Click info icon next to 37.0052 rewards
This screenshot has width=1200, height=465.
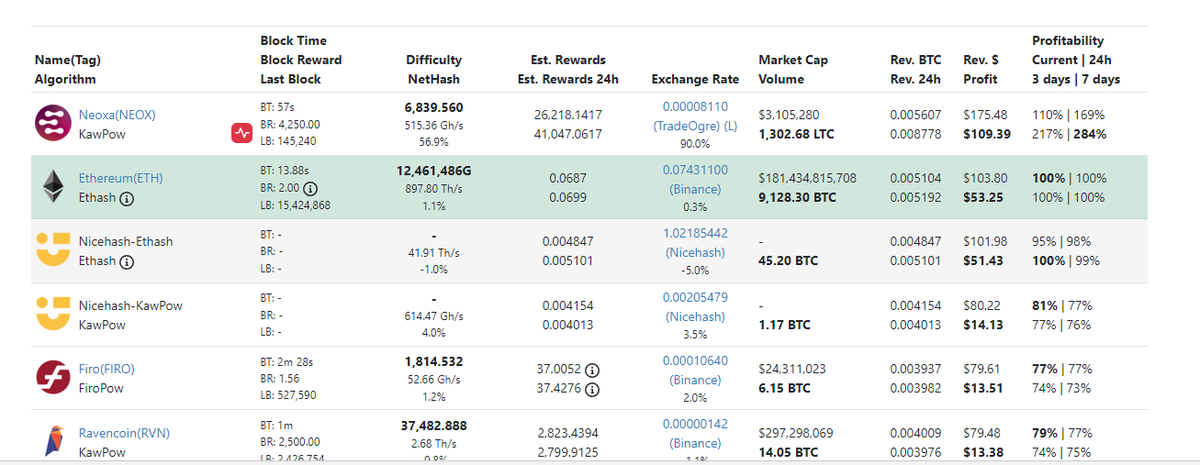click(x=591, y=369)
